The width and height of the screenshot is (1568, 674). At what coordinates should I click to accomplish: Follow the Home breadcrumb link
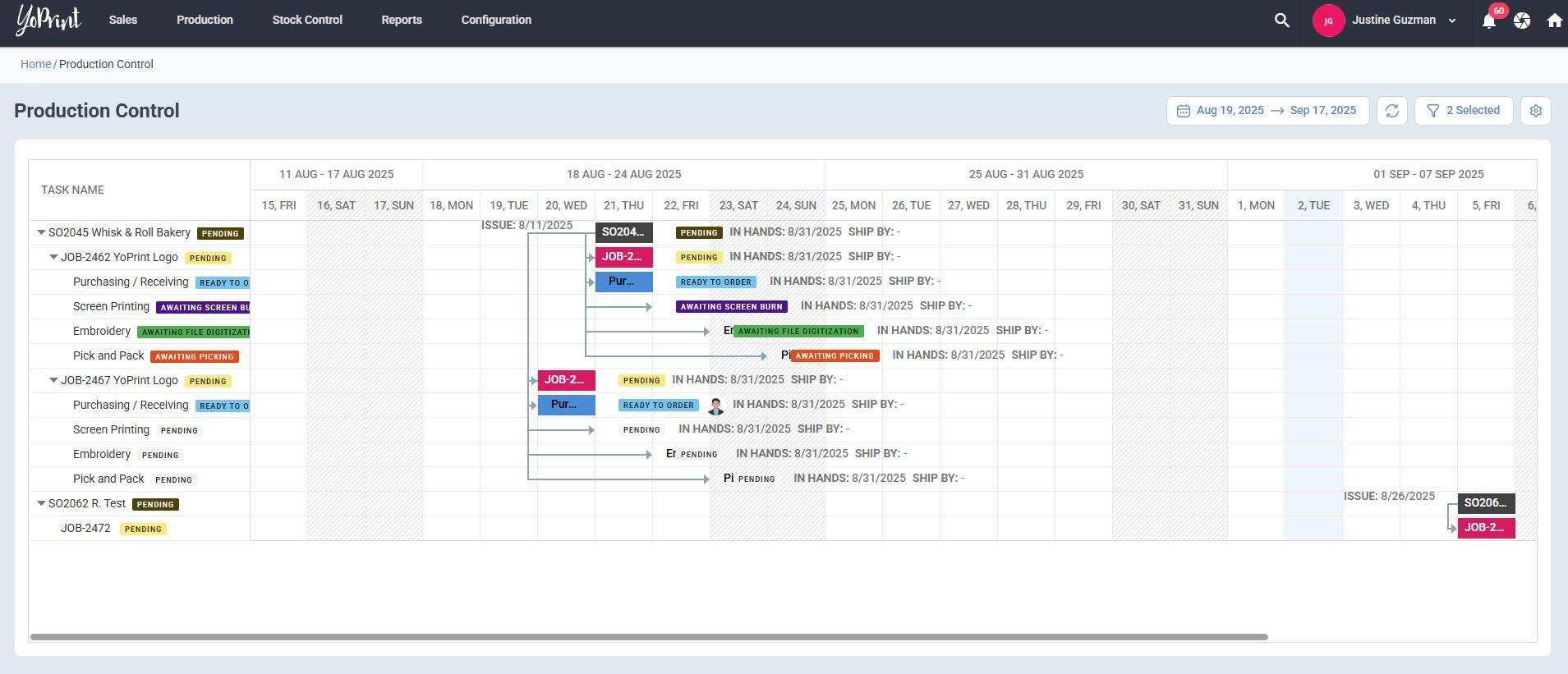(x=35, y=64)
